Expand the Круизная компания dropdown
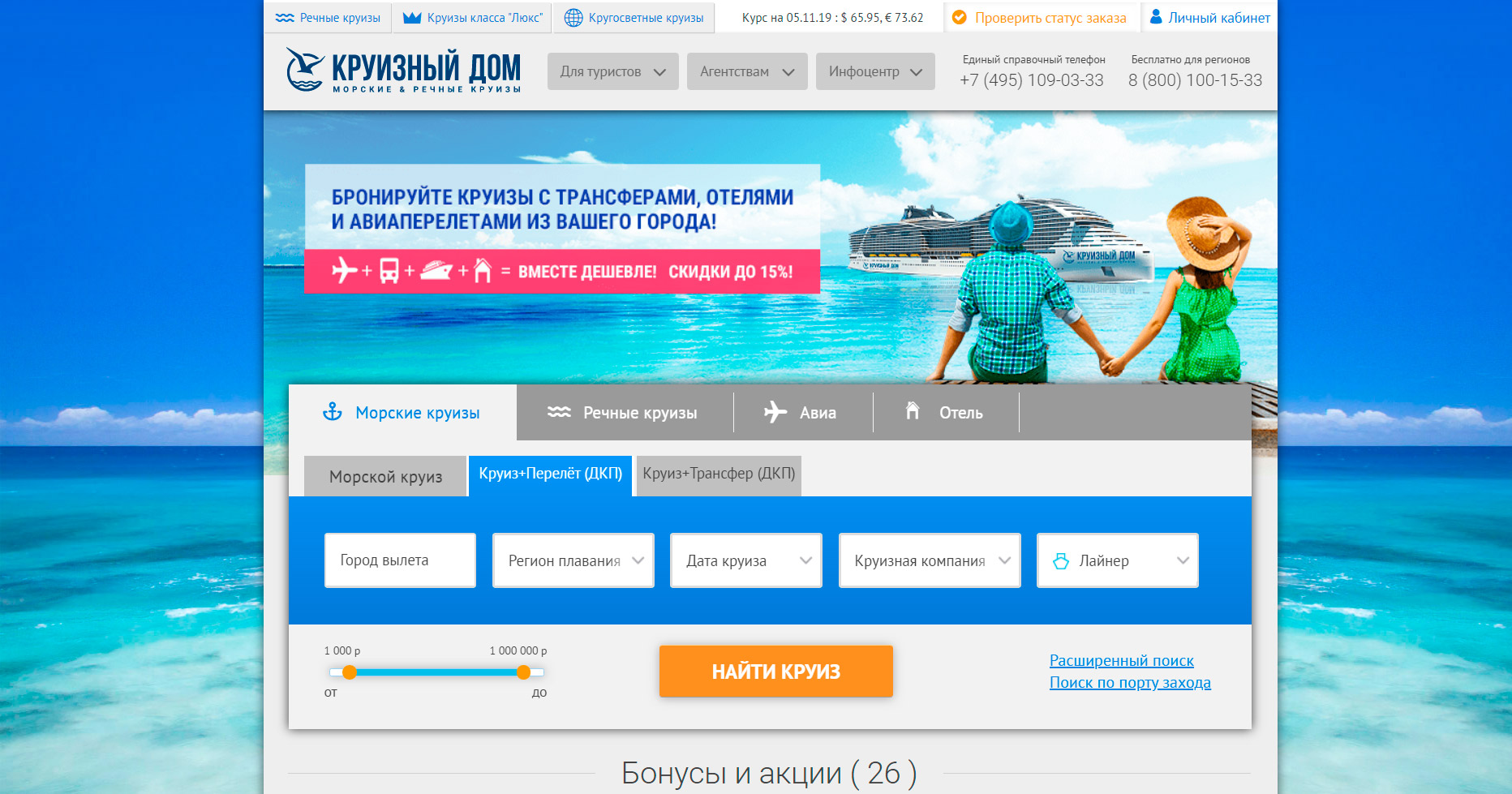 [x=930, y=560]
